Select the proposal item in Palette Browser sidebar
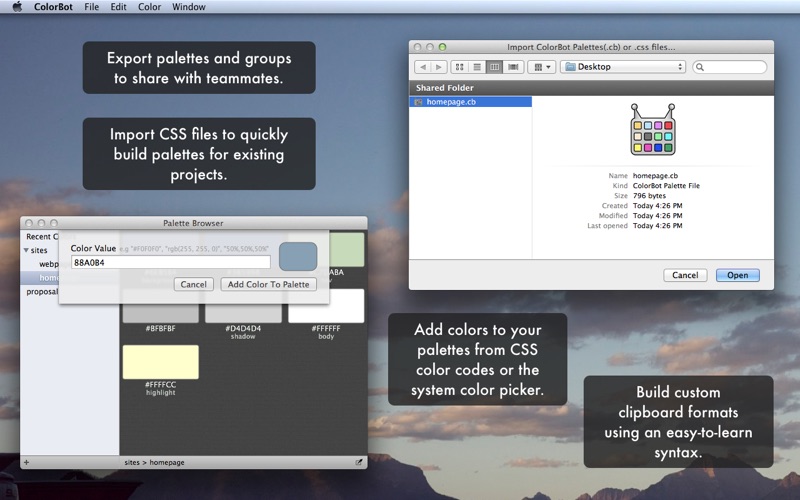 tap(42, 292)
